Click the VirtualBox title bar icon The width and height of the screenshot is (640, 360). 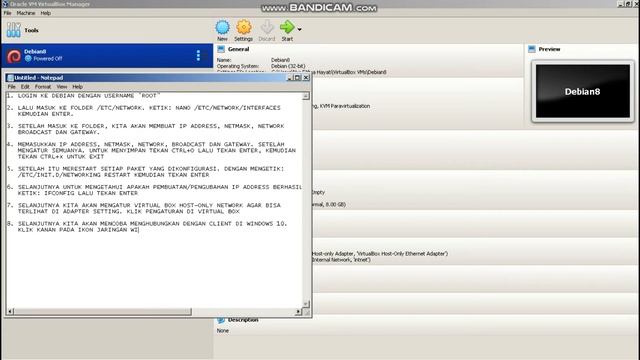pos(5,4)
